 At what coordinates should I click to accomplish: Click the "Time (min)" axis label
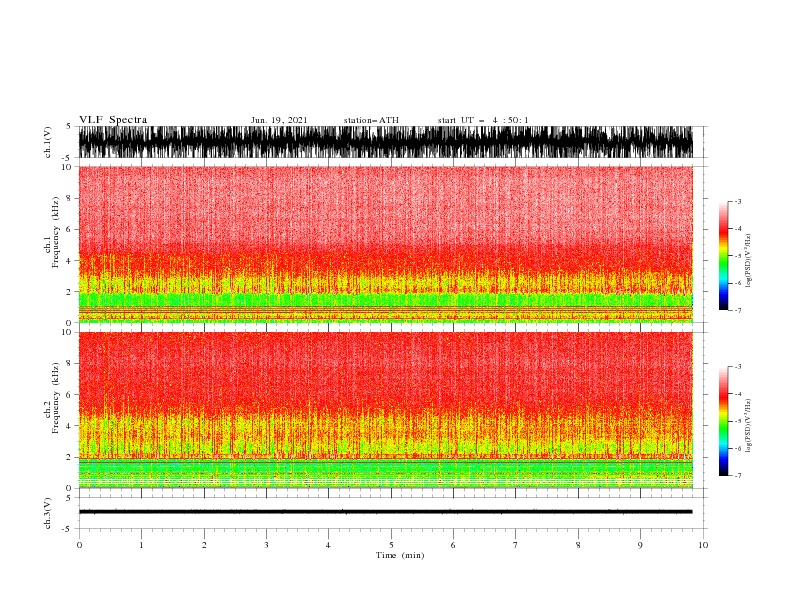point(400,555)
